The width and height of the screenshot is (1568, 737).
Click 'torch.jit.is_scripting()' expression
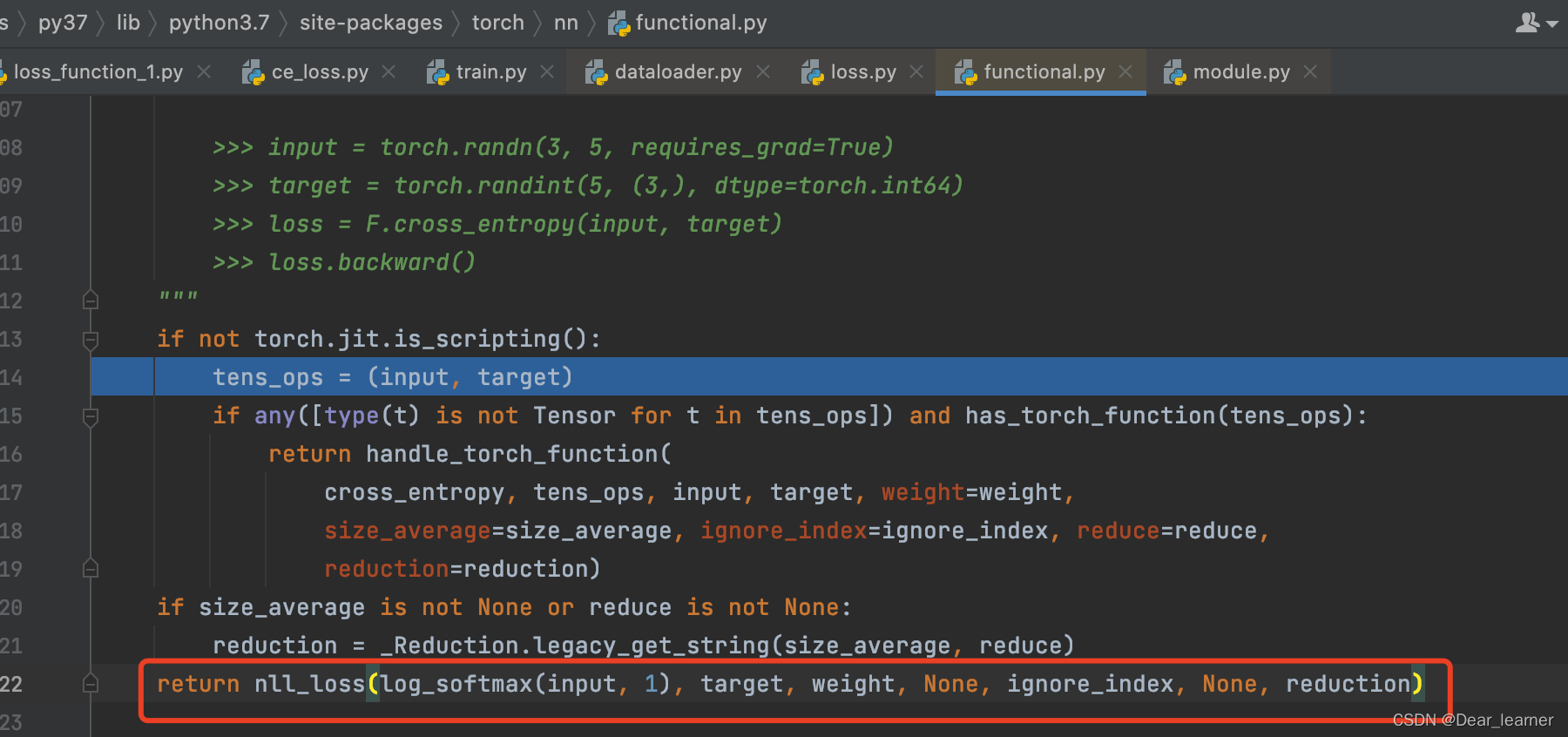422,339
